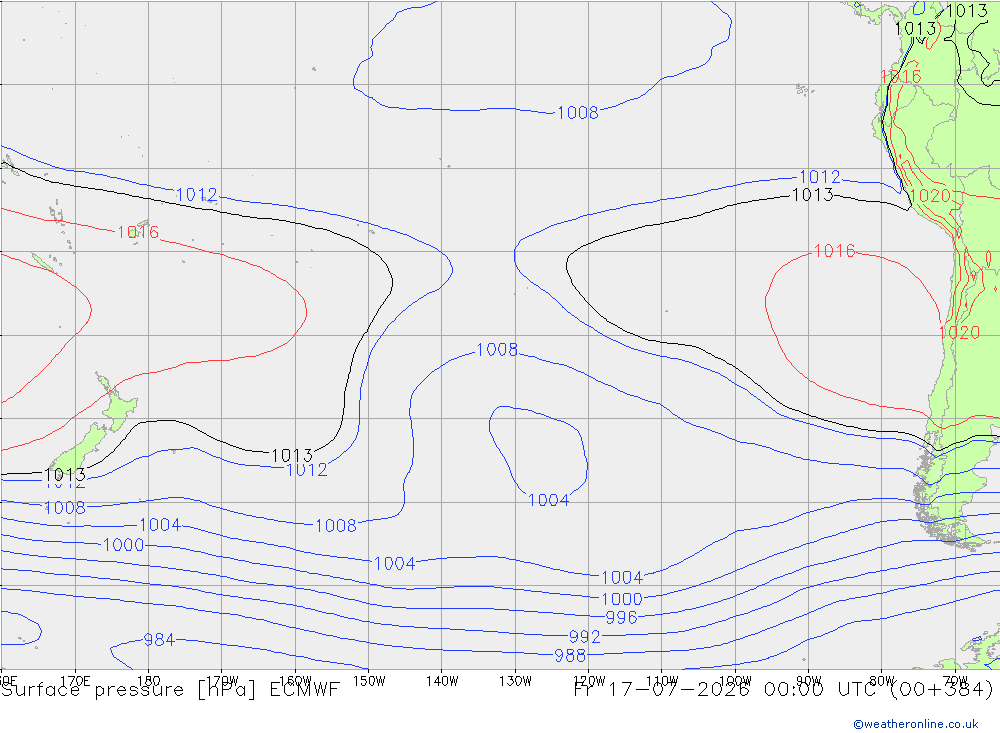Click the Surface pressure ECMWF title text

pyautogui.click(x=170, y=690)
